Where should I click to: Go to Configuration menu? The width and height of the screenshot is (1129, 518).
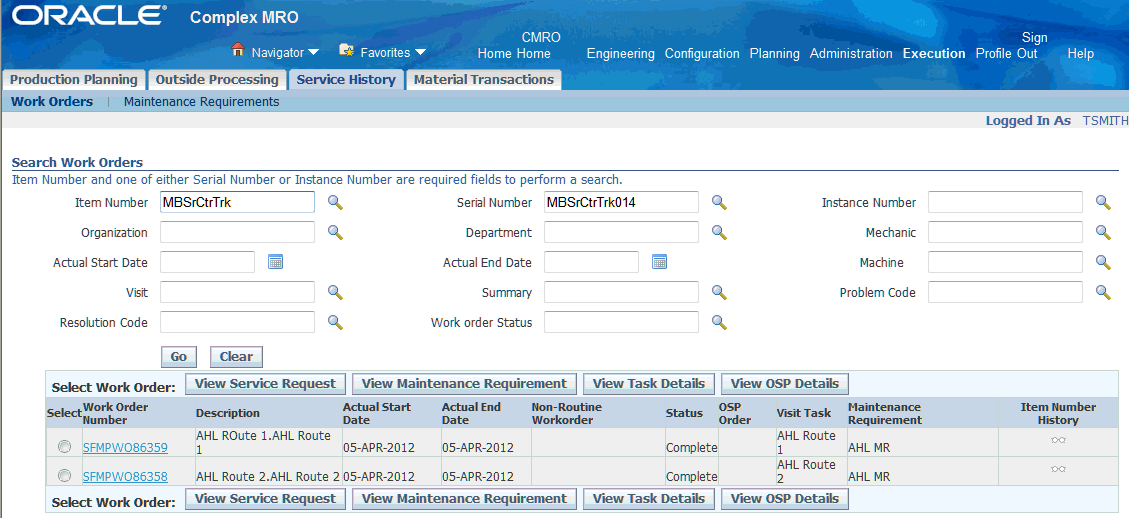pos(702,53)
